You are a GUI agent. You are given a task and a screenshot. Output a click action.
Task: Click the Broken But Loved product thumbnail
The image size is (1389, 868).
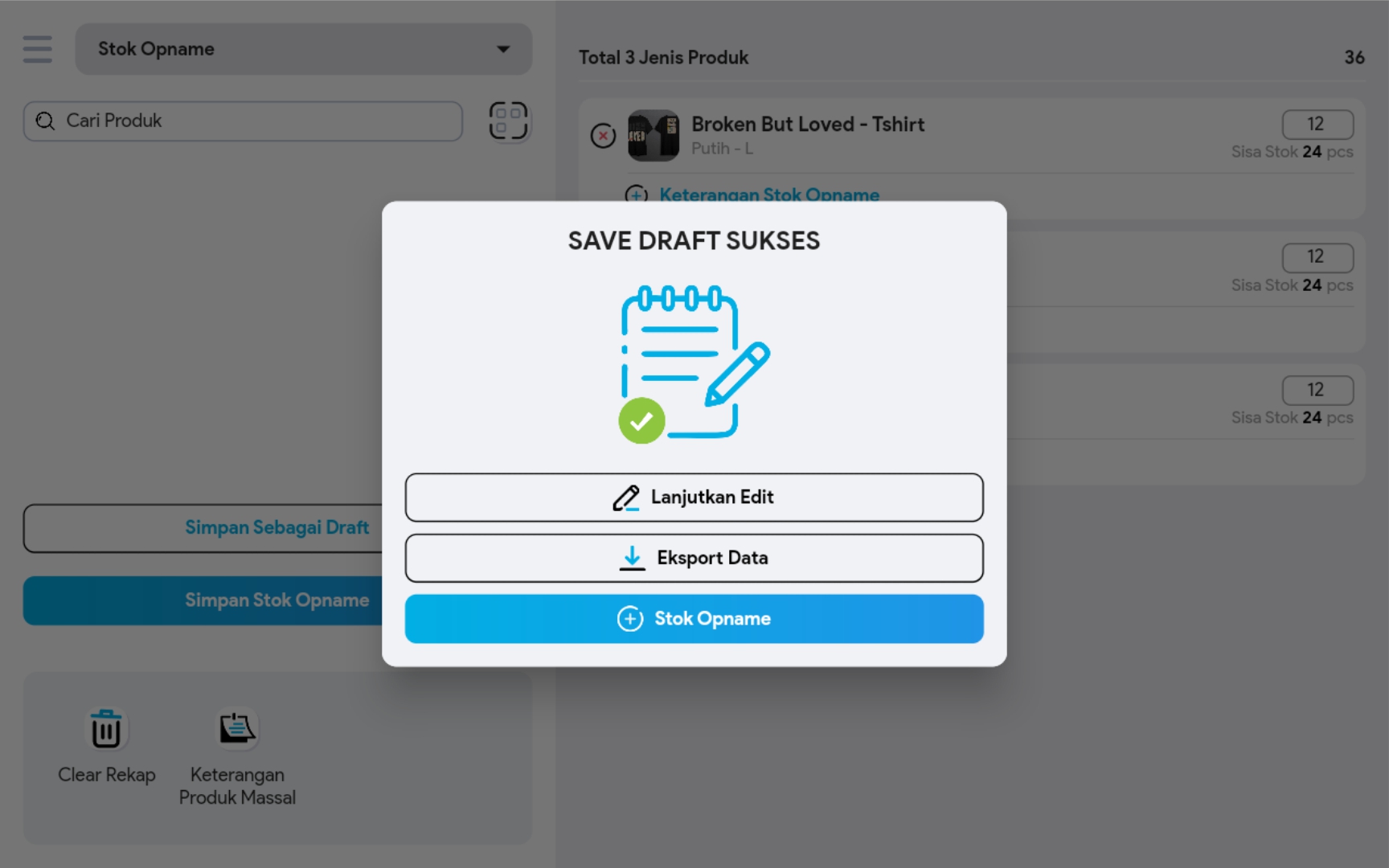click(x=653, y=135)
